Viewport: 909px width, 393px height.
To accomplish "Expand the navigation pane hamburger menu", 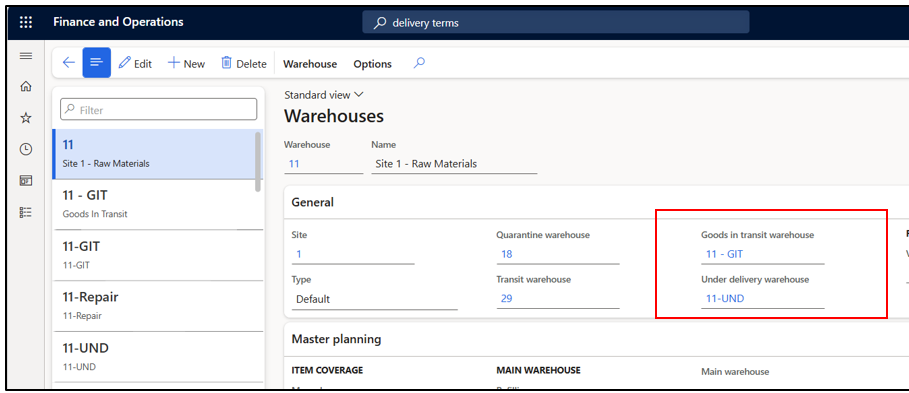I will tap(26, 56).
